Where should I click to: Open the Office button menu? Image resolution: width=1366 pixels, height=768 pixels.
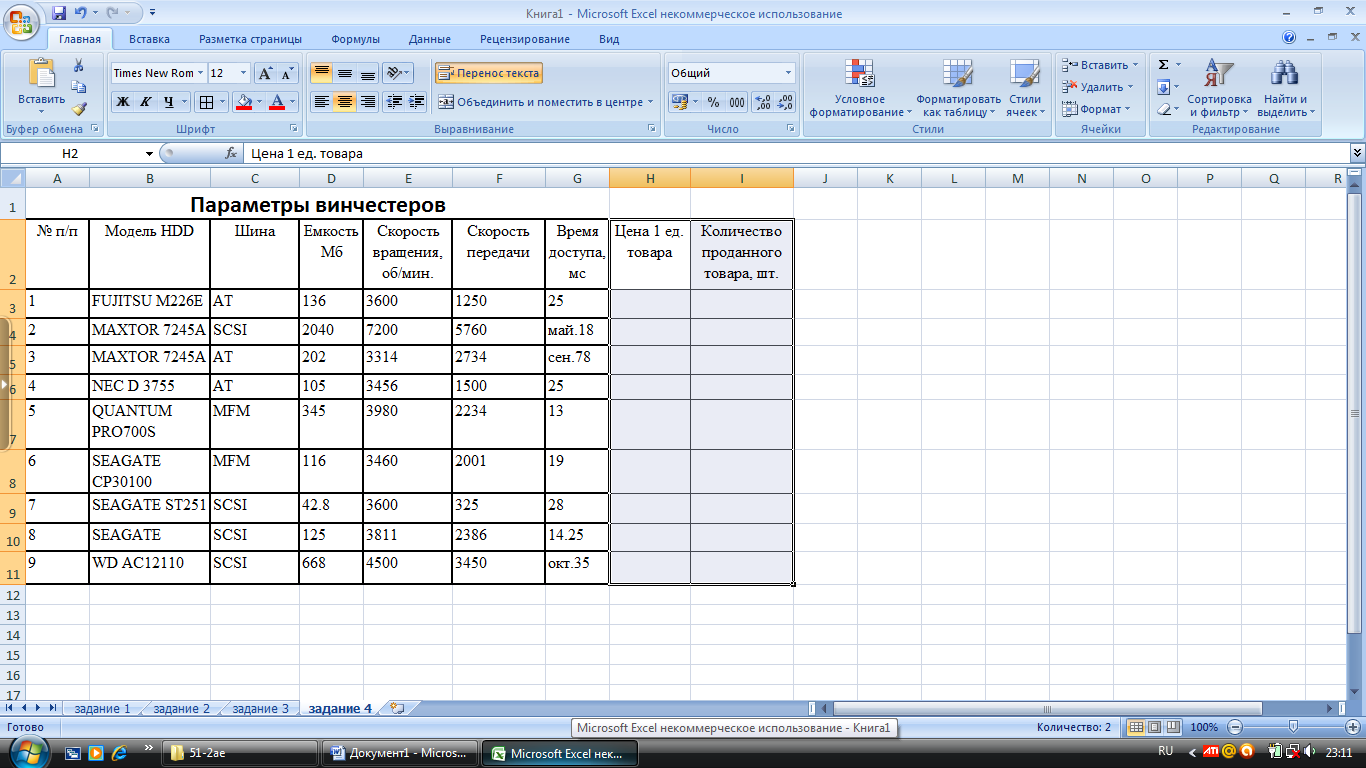pos(20,20)
